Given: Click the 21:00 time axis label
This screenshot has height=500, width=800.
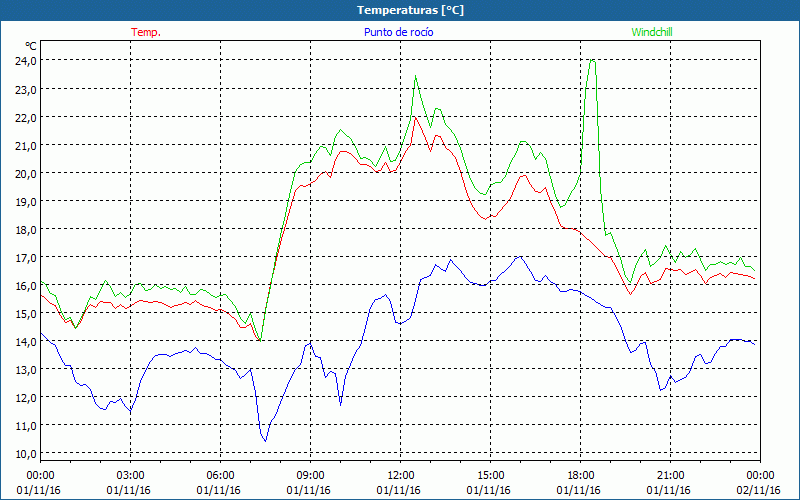Looking at the screenshot, I should (x=670, y=476).
